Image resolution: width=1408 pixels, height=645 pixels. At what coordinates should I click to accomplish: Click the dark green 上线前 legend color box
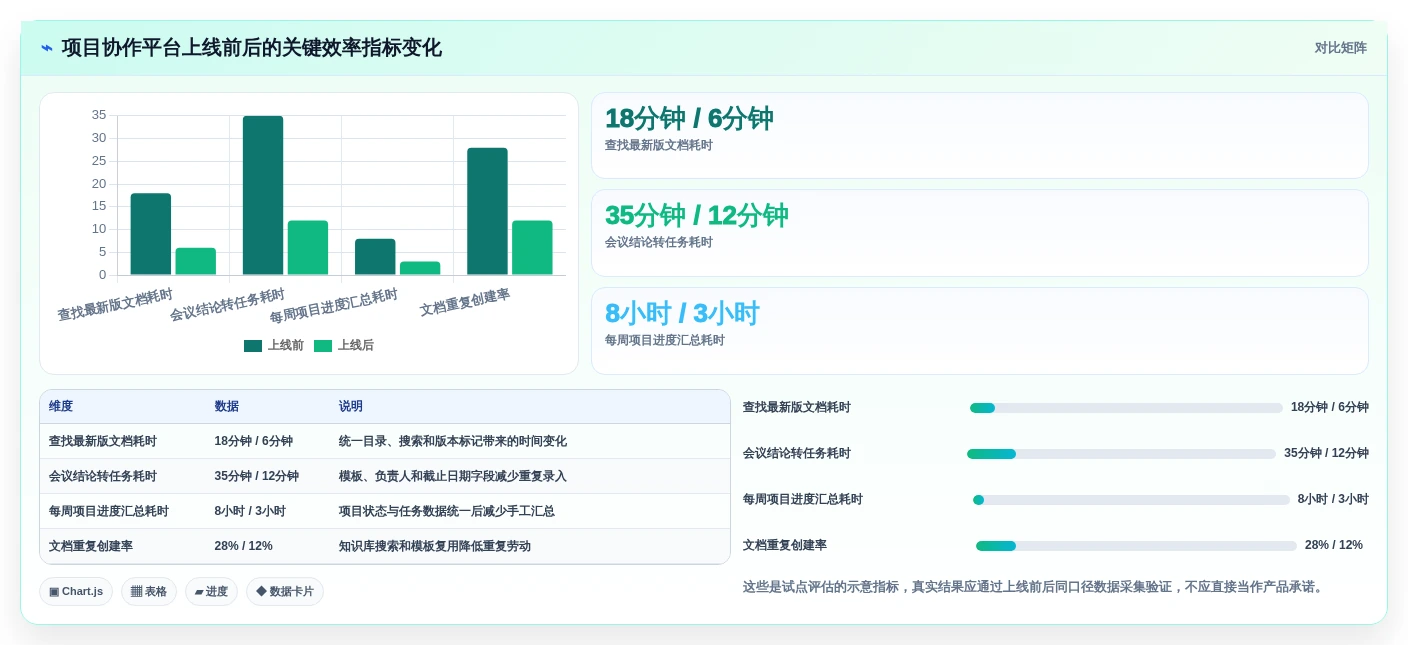pos(253,346)
